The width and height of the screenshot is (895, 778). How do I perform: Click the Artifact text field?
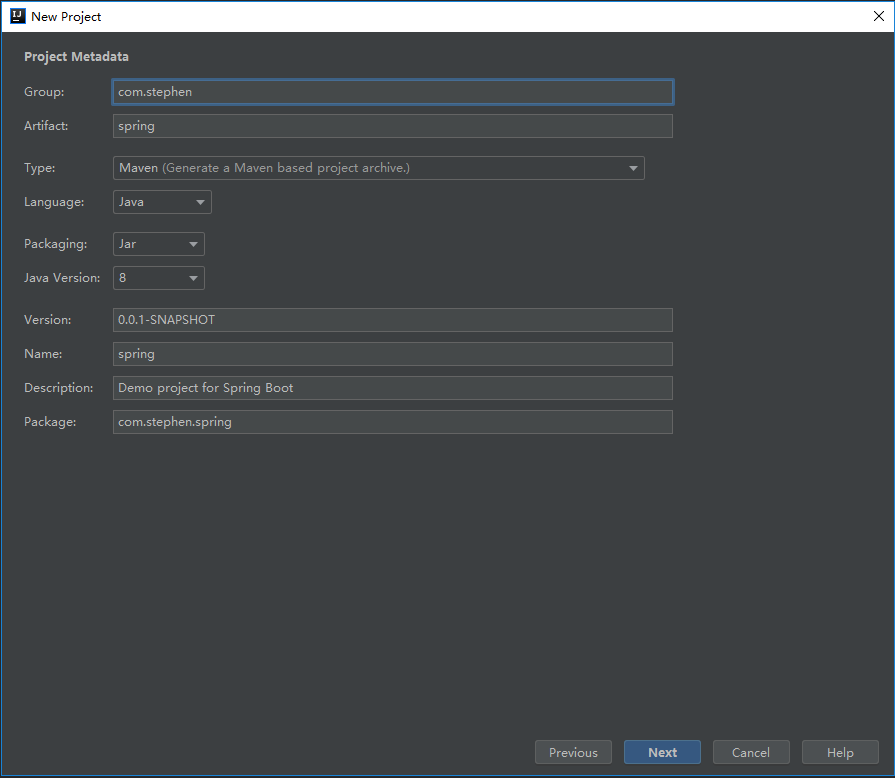point(392,126)
